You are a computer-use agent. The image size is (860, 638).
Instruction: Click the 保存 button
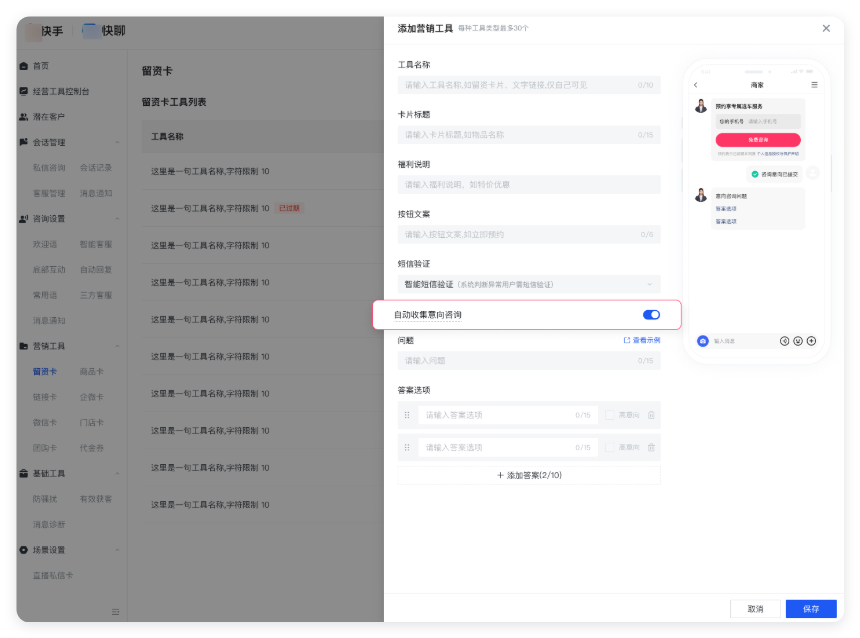(810, 608)
